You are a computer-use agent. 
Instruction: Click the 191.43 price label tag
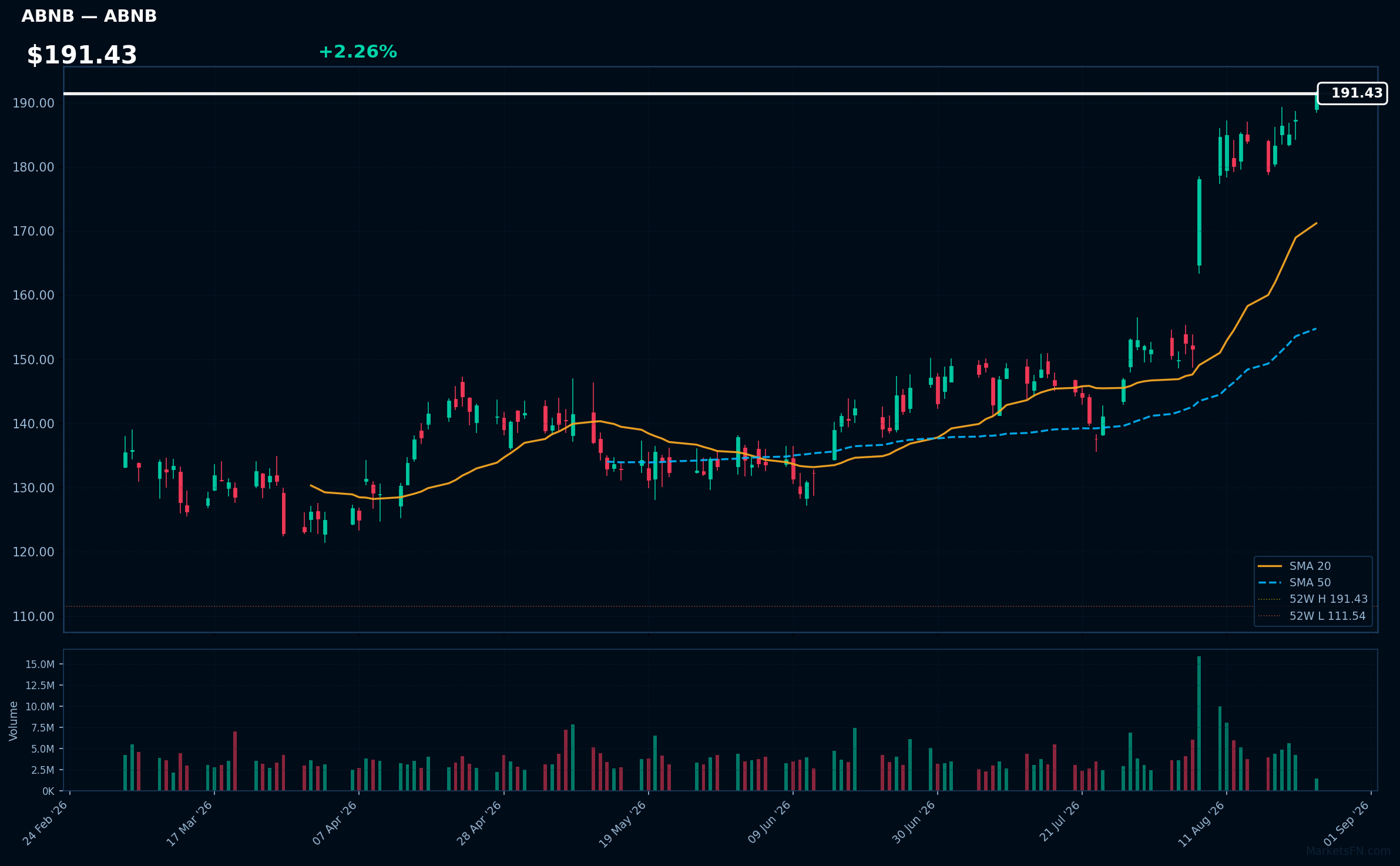coord(1352,93)
